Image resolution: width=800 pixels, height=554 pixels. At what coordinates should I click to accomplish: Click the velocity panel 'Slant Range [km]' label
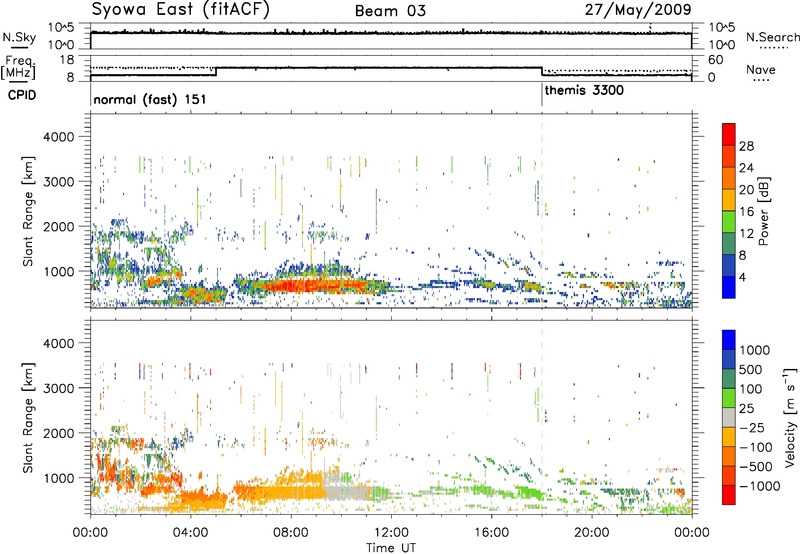(28, 417)
